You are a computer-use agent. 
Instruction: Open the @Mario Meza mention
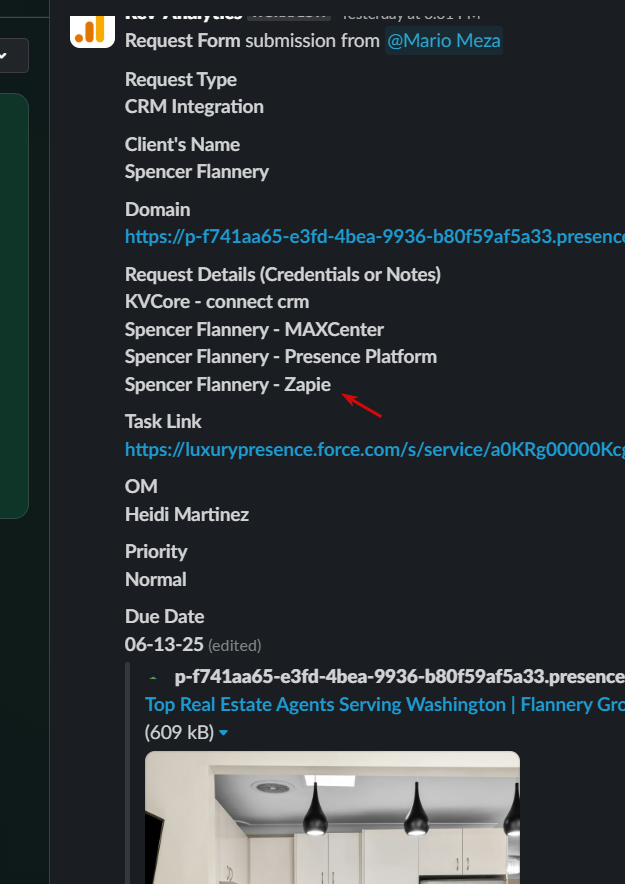444,41
